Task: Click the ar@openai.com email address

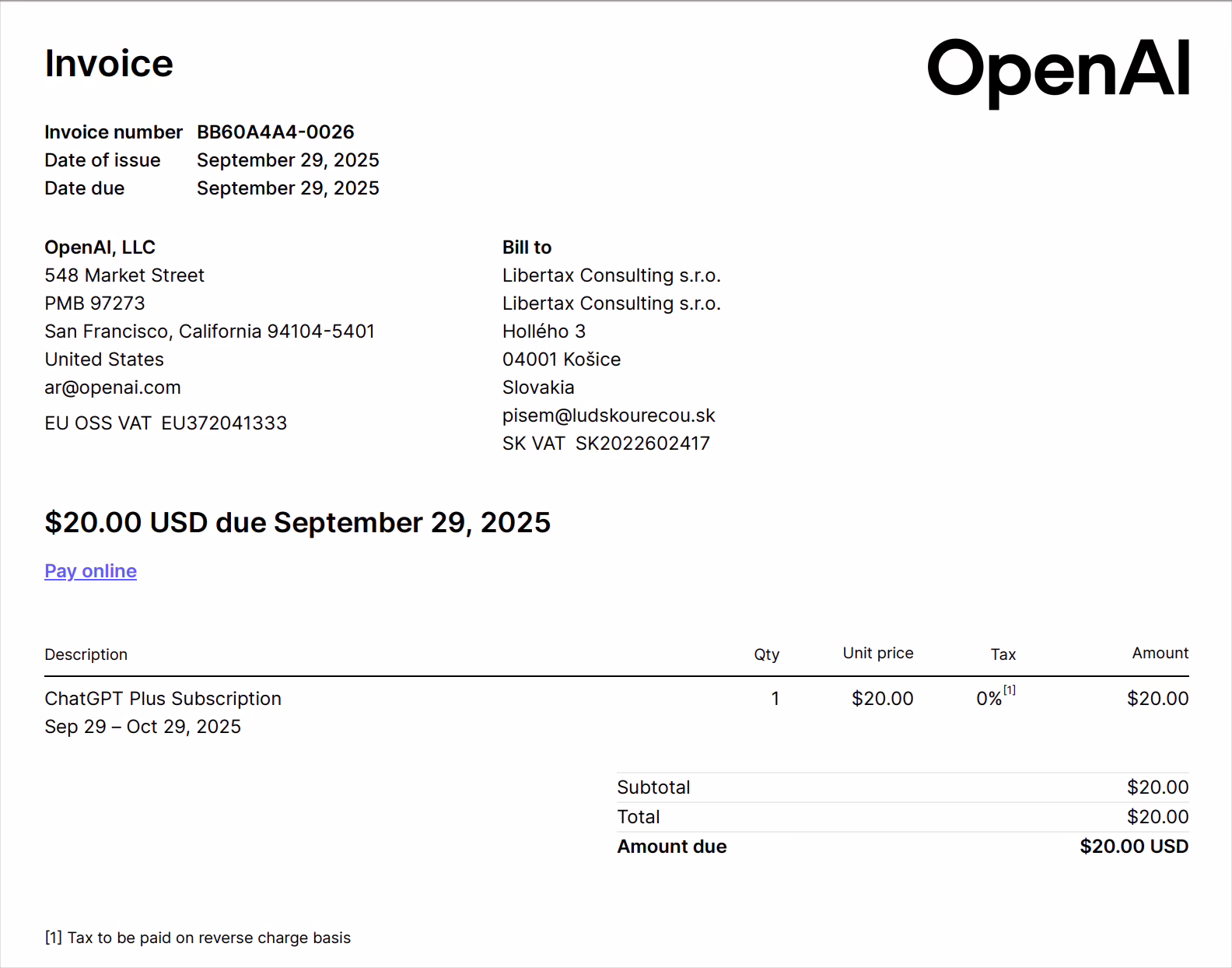Action: tap(113, 388)
